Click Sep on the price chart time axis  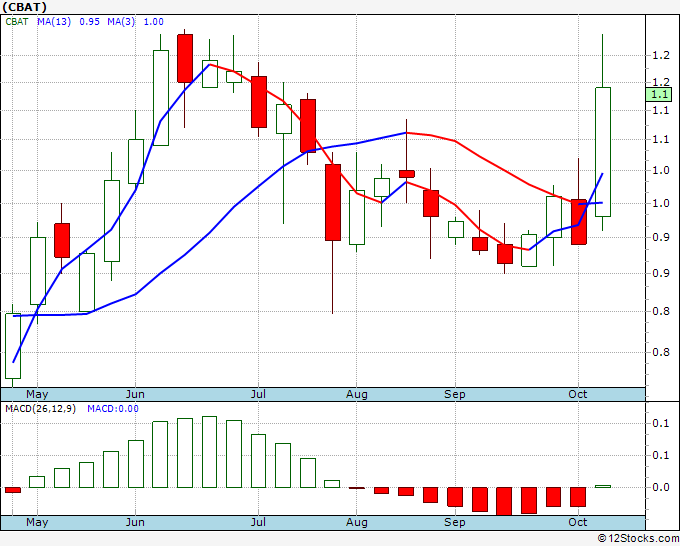[x=454, y=394]
